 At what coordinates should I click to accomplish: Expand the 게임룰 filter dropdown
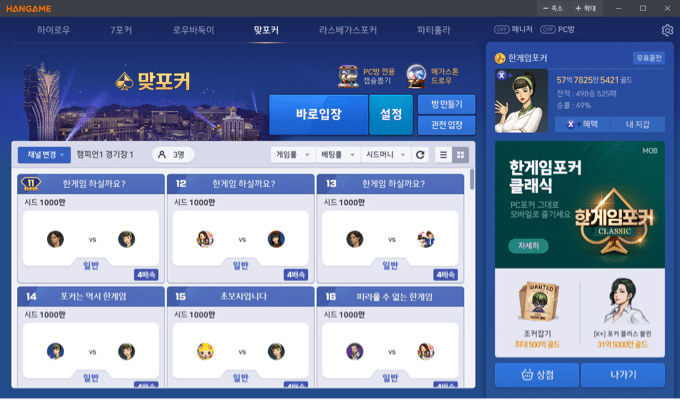click(x=293, y=155)
